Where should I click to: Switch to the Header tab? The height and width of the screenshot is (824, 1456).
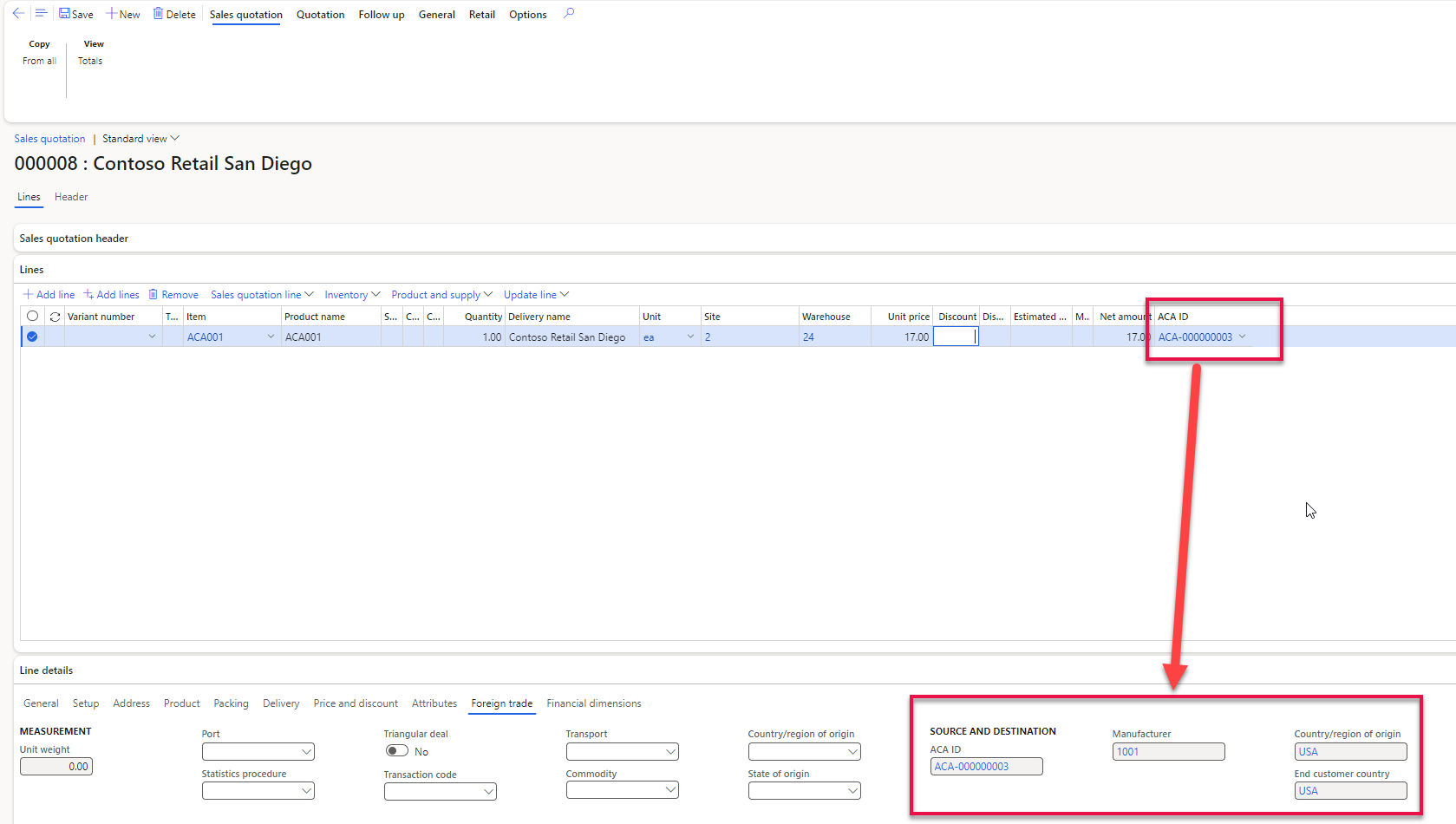pos(70,197)
